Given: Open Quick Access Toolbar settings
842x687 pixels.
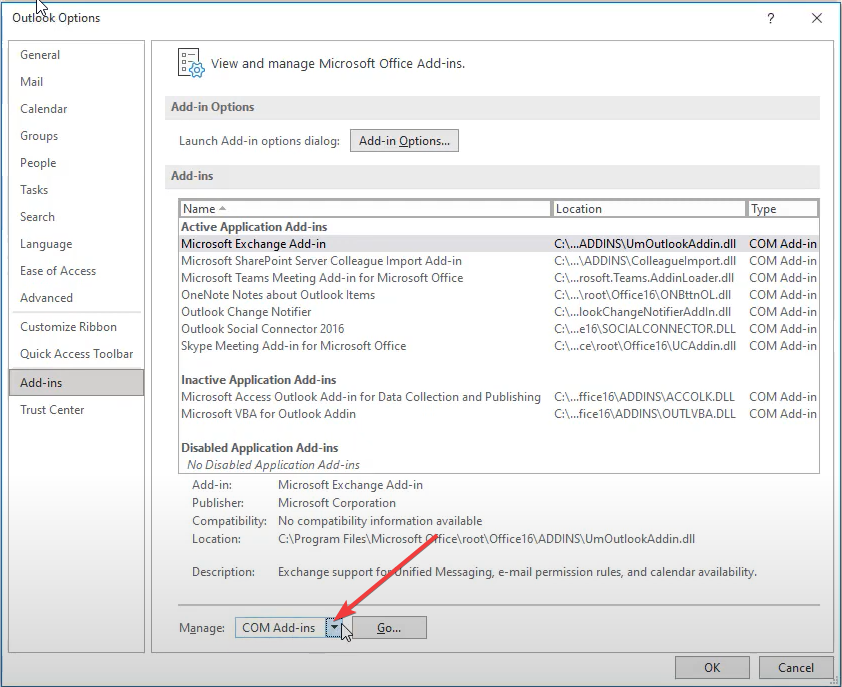Looking at the screenshot, I should (x=77, y=353).
